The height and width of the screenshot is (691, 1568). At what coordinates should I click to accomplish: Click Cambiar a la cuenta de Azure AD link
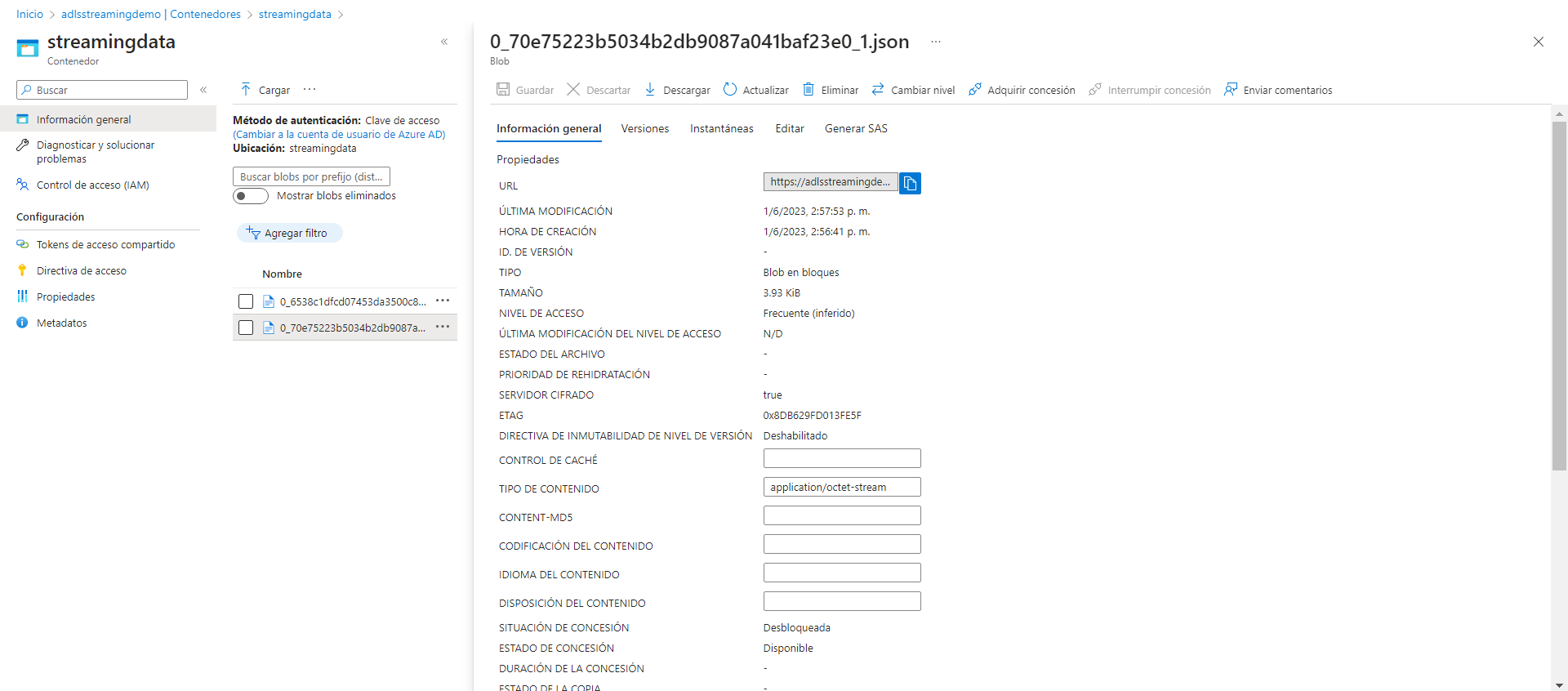(339, 135)
